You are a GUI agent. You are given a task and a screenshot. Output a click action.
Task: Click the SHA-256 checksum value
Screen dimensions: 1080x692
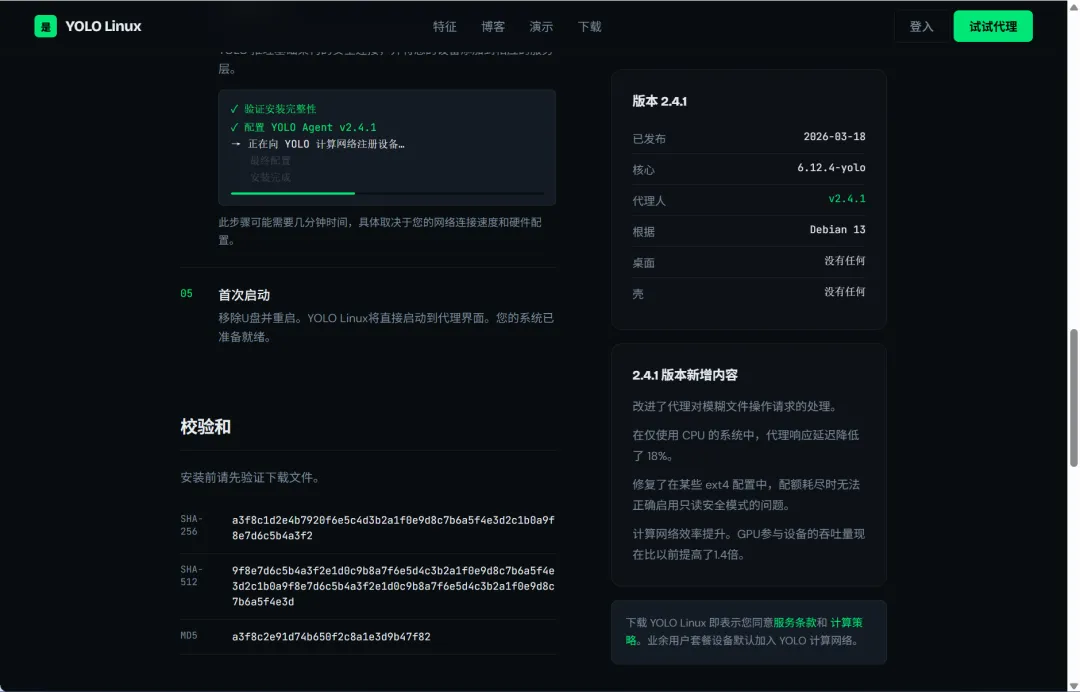pyautogui.click(x=393, y=528)
